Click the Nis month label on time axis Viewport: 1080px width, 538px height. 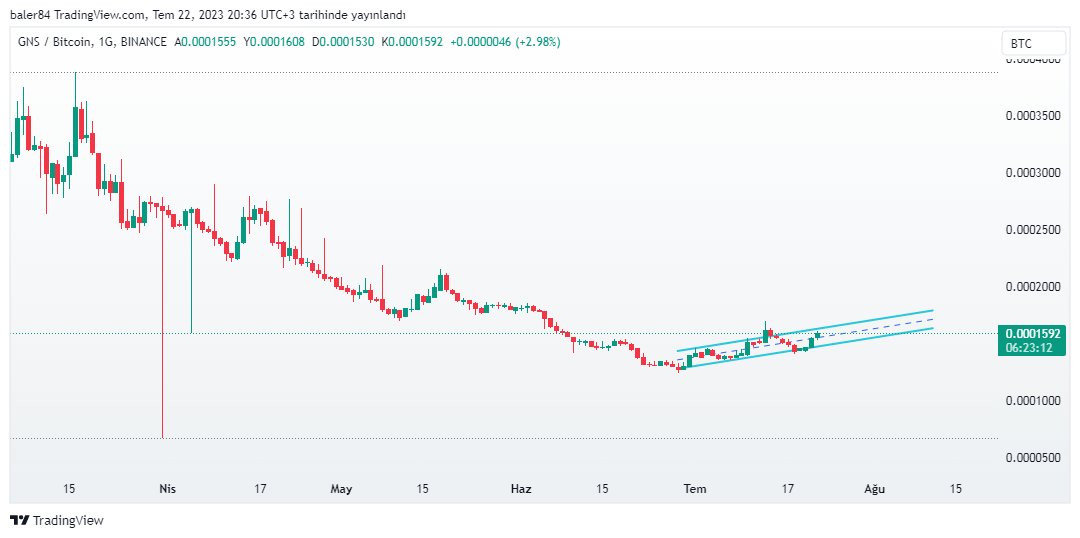167,488
